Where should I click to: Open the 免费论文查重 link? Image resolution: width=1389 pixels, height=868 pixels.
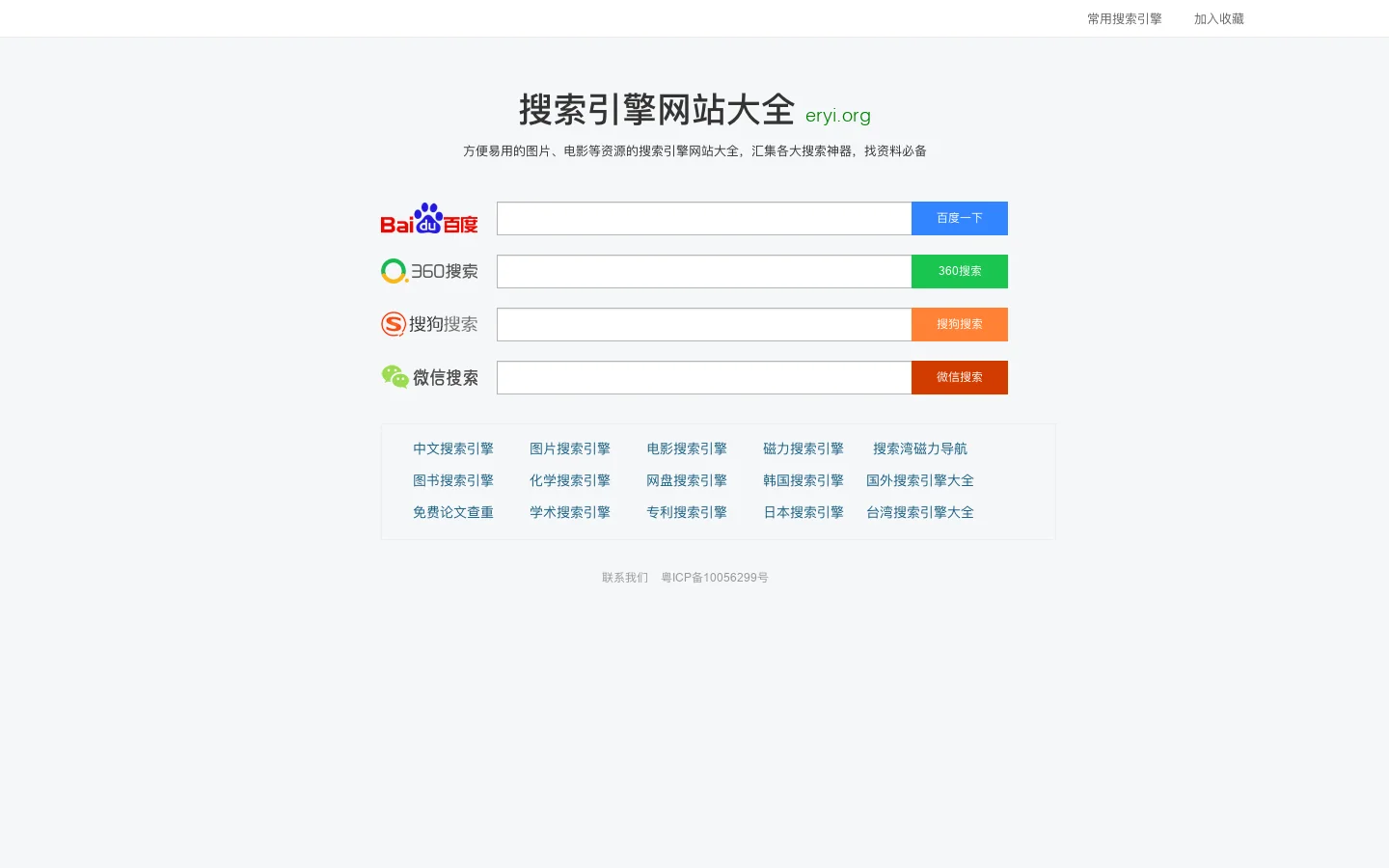(453, 512)
